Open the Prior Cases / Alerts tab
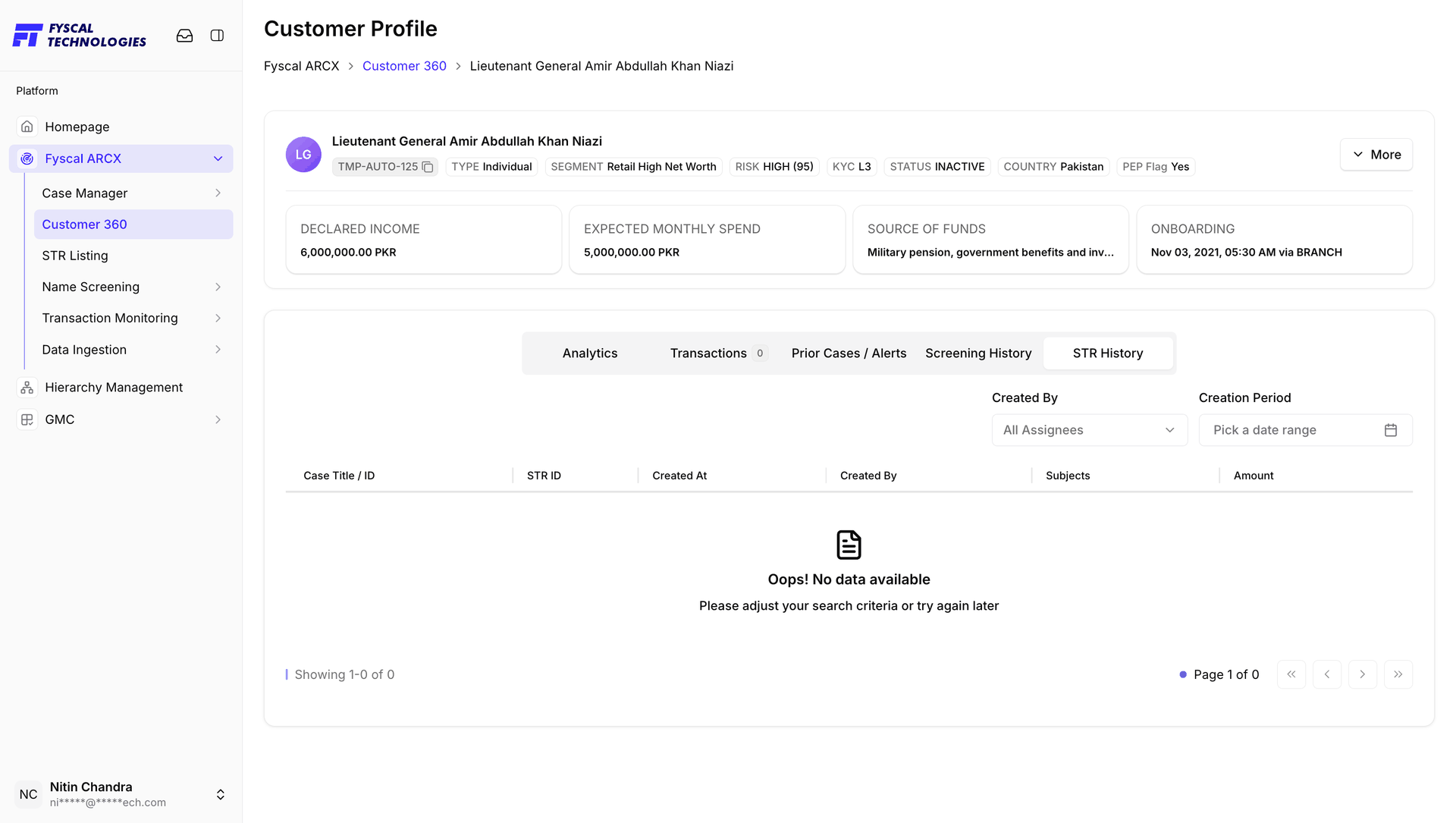The height and width of the screenshot is (823, 1456). click(x=849, y=353)
